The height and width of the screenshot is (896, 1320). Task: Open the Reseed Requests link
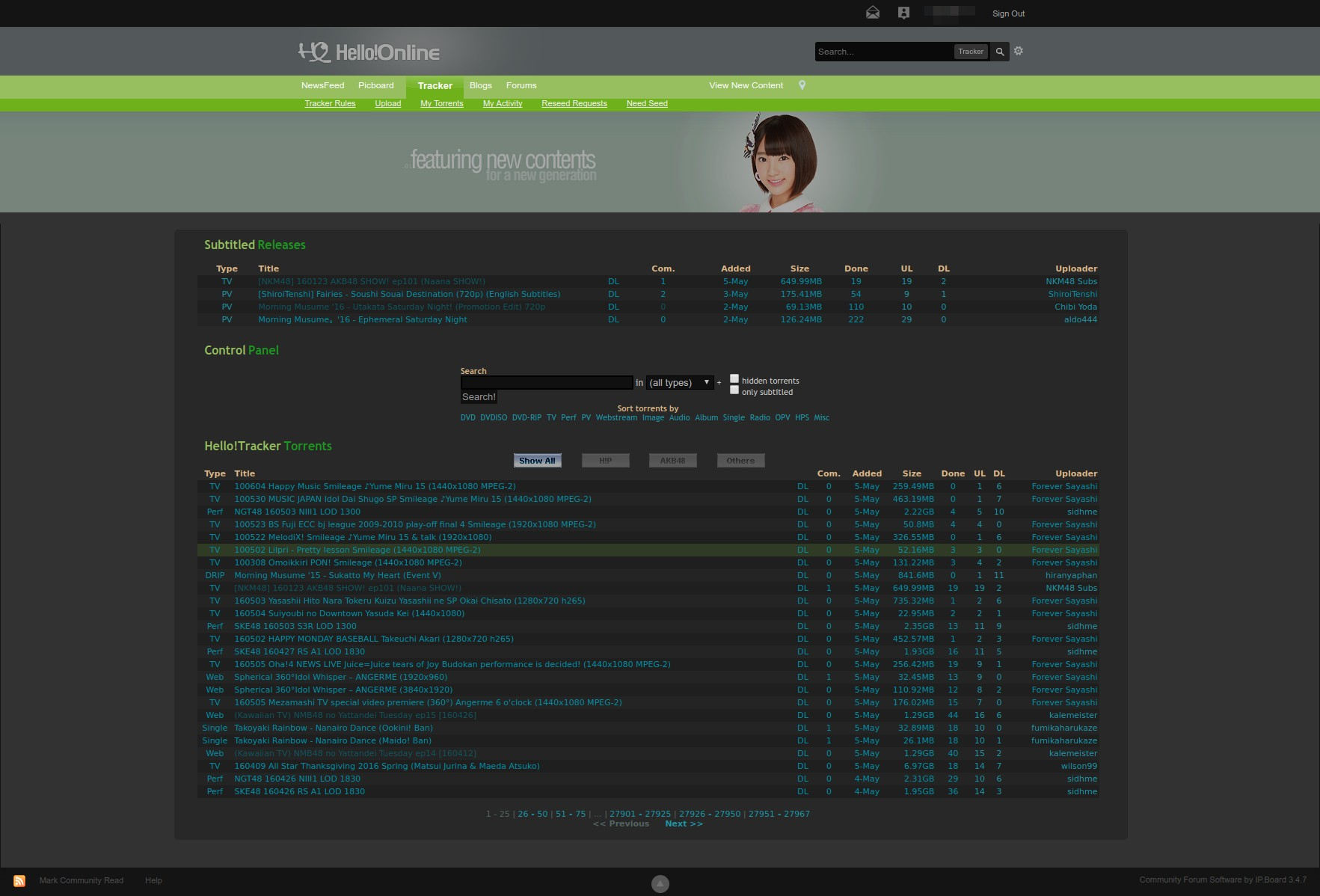point(574,103)
